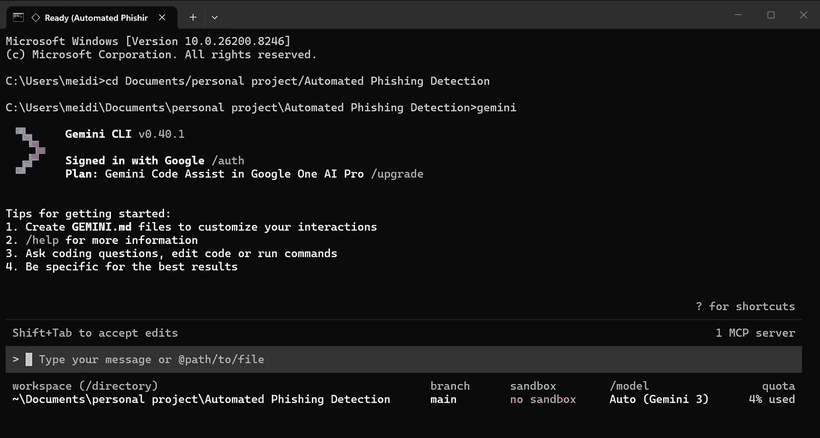Click the 'Gemini CLI' title text
The width and height of the screenshot is (820, 438).
(98, 134)
